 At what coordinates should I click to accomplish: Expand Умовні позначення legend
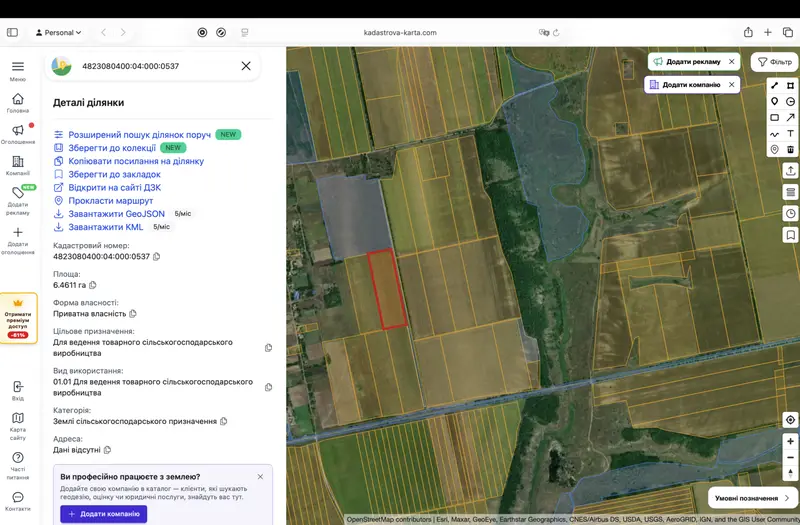[752, 498]
